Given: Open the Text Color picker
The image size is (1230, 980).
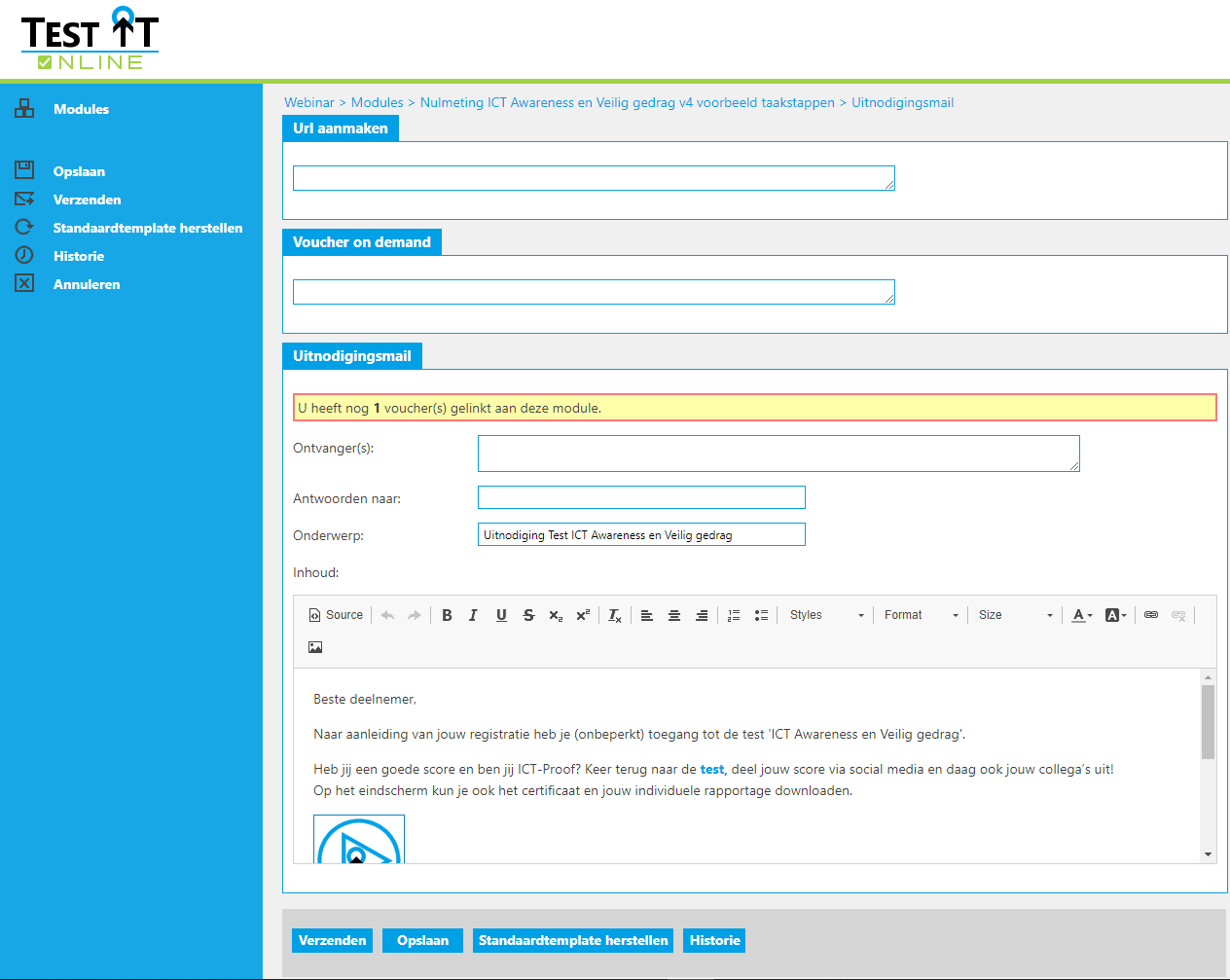Looking at the screenshot, I should tap(1082, 615).
